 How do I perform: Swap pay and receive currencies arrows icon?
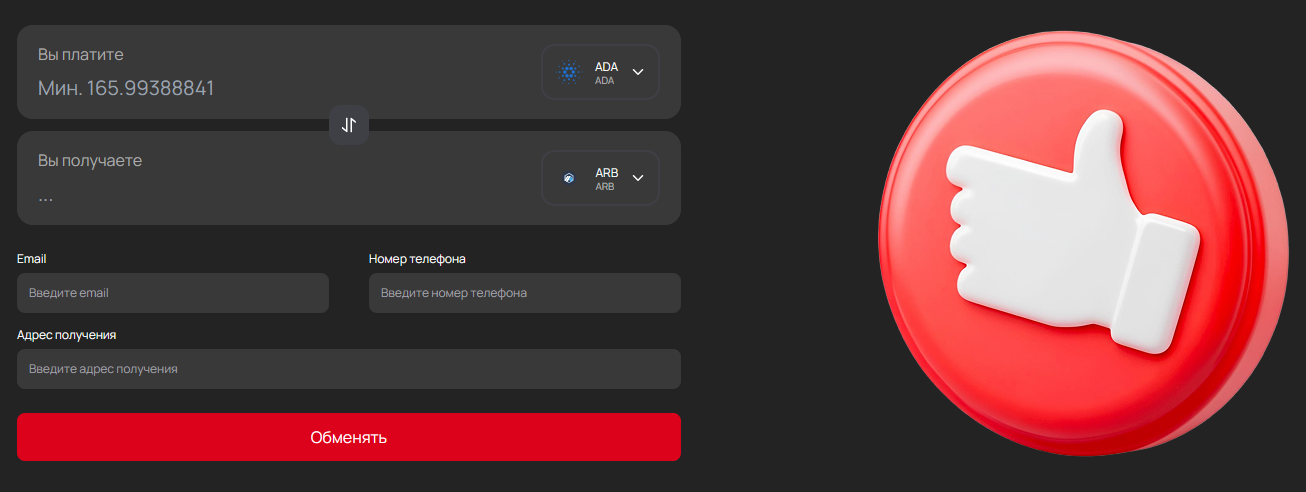click(x=349, y=125)
